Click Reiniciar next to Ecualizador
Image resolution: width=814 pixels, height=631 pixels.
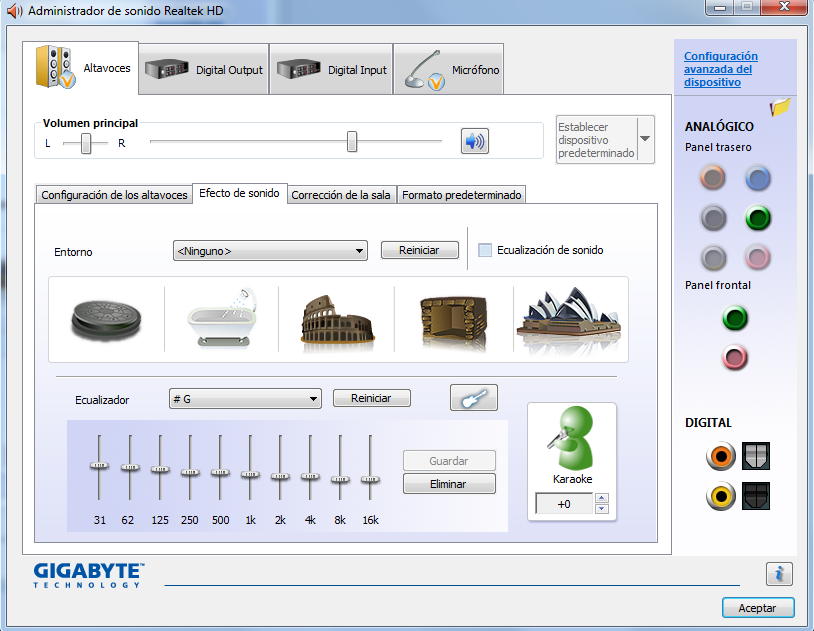(372, 398)
